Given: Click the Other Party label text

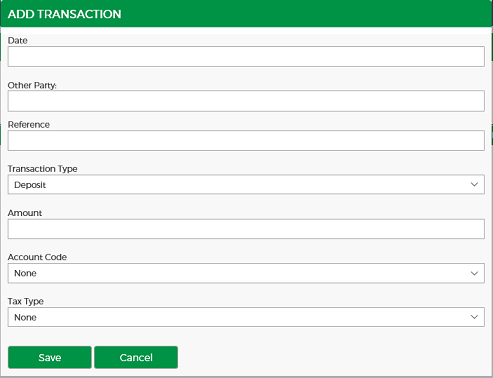Looking at the screenshot, I should coord(32,85).
